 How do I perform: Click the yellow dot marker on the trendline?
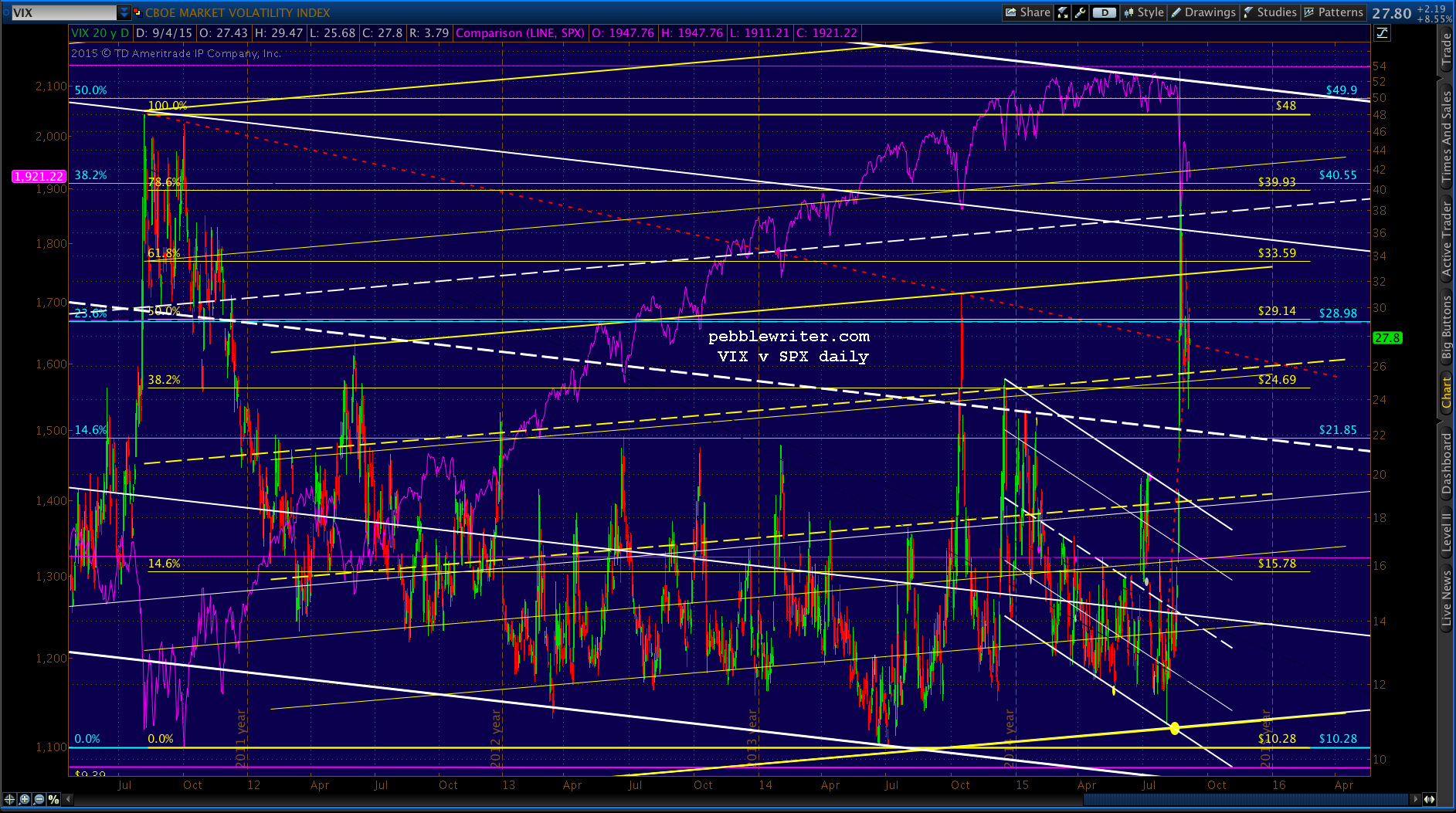pyautogui.click(x=1175, y=728)
